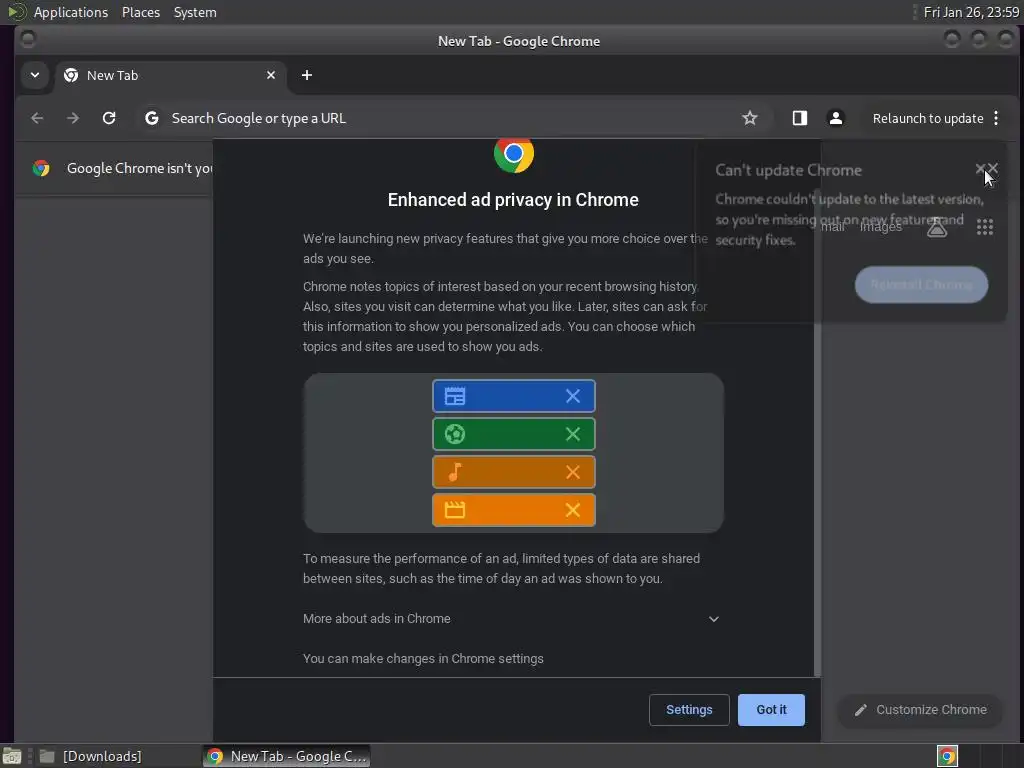1024x768 pixels.
Task: Expand More about ads in Chrome
Action: (513, 618)
